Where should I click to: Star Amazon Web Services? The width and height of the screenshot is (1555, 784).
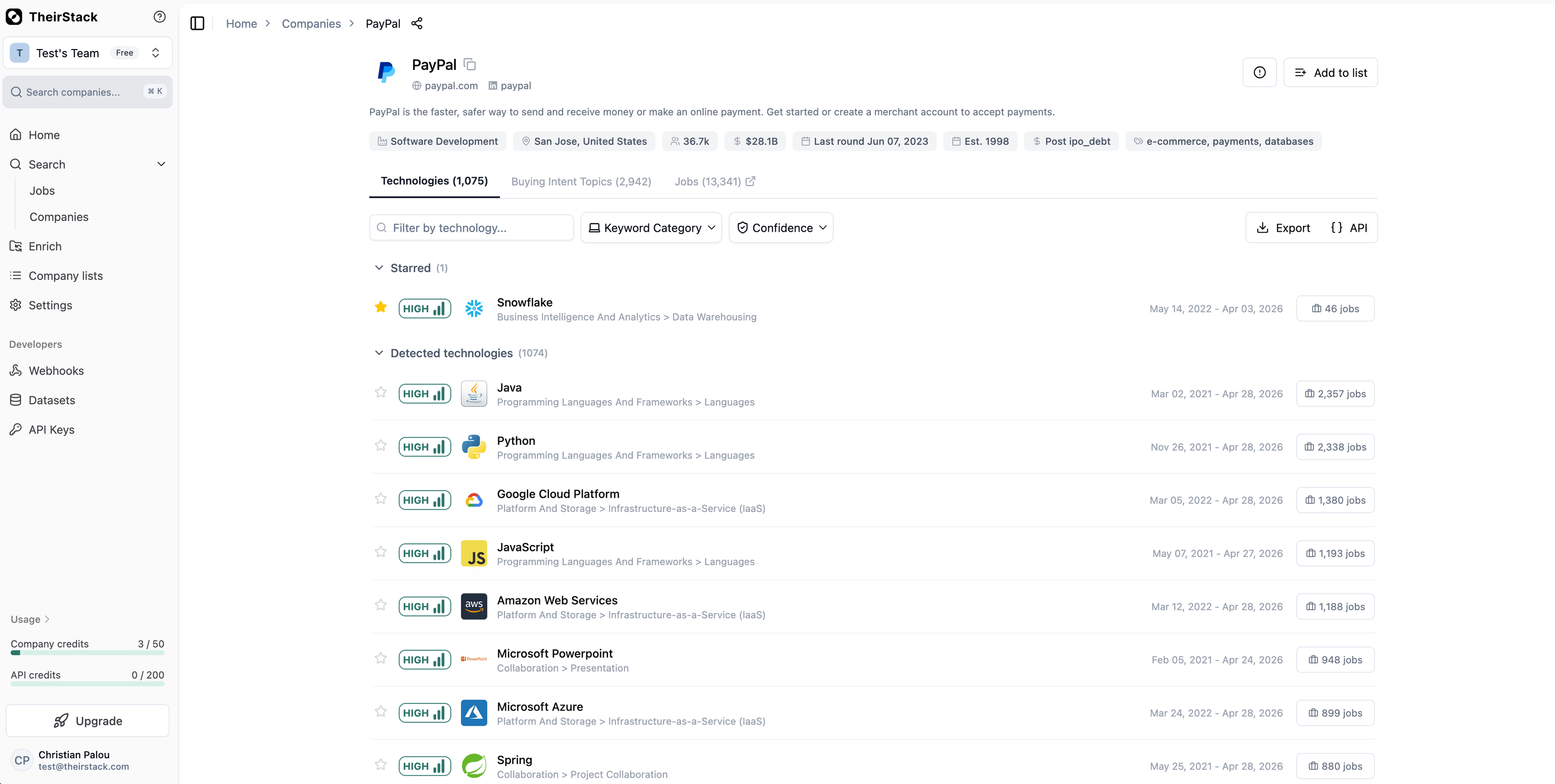click(380, 605)
